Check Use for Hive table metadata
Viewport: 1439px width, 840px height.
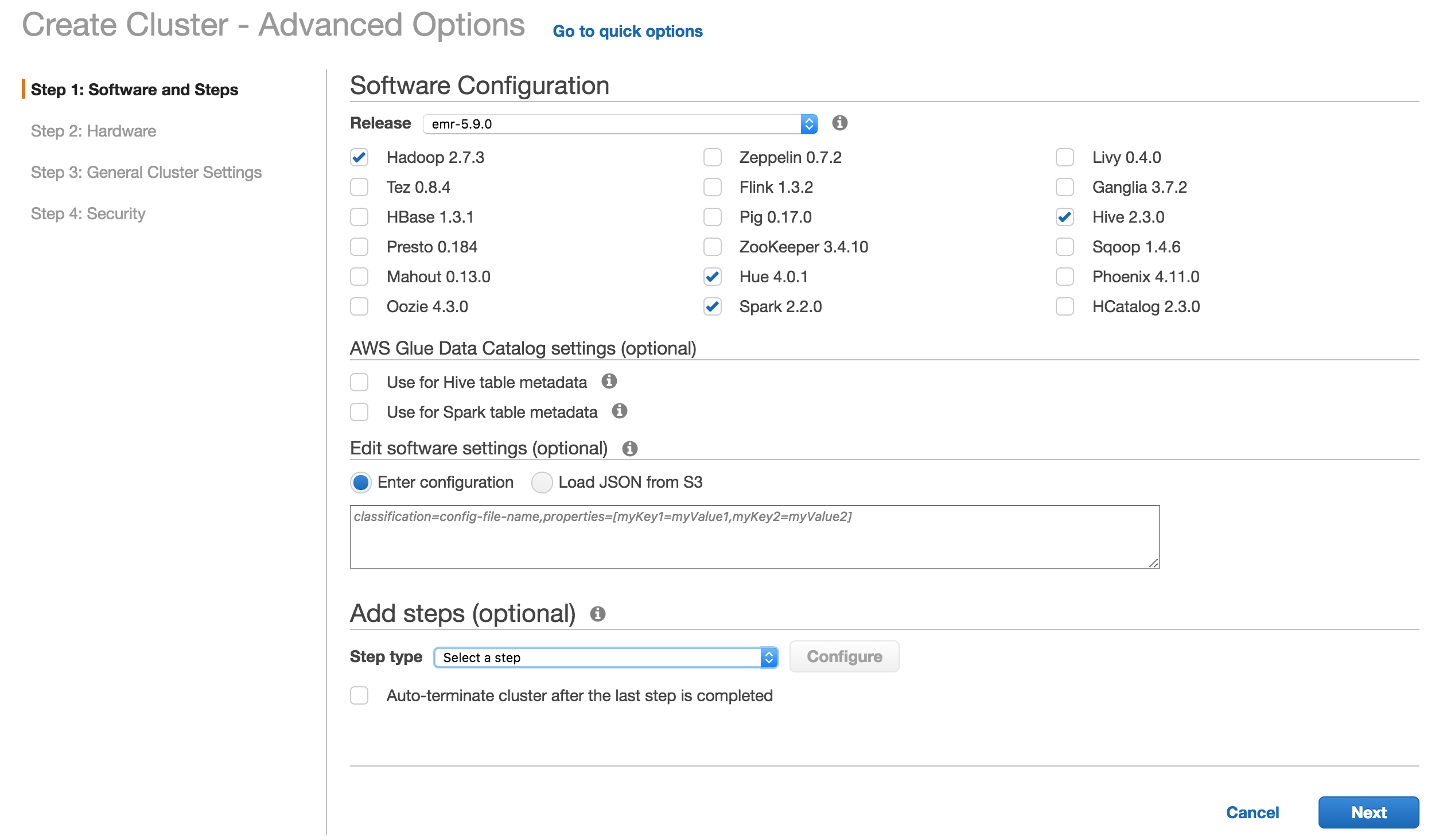(x=359, y=382)
